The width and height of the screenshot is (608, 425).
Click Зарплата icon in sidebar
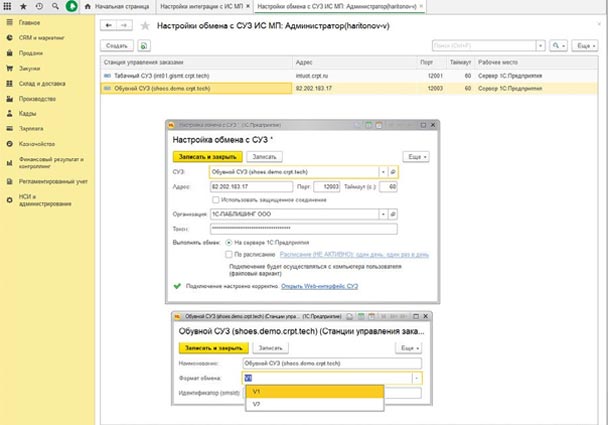pyautogui.click(x=10, y=128)
